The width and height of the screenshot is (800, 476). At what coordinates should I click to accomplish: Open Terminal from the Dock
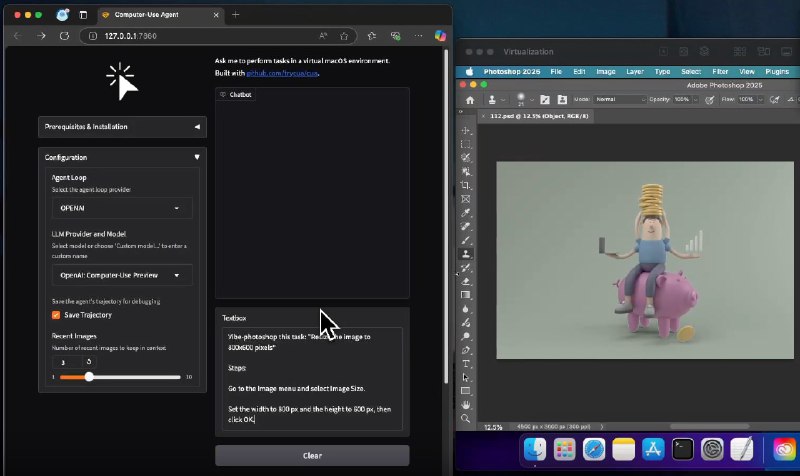[682, 449]
